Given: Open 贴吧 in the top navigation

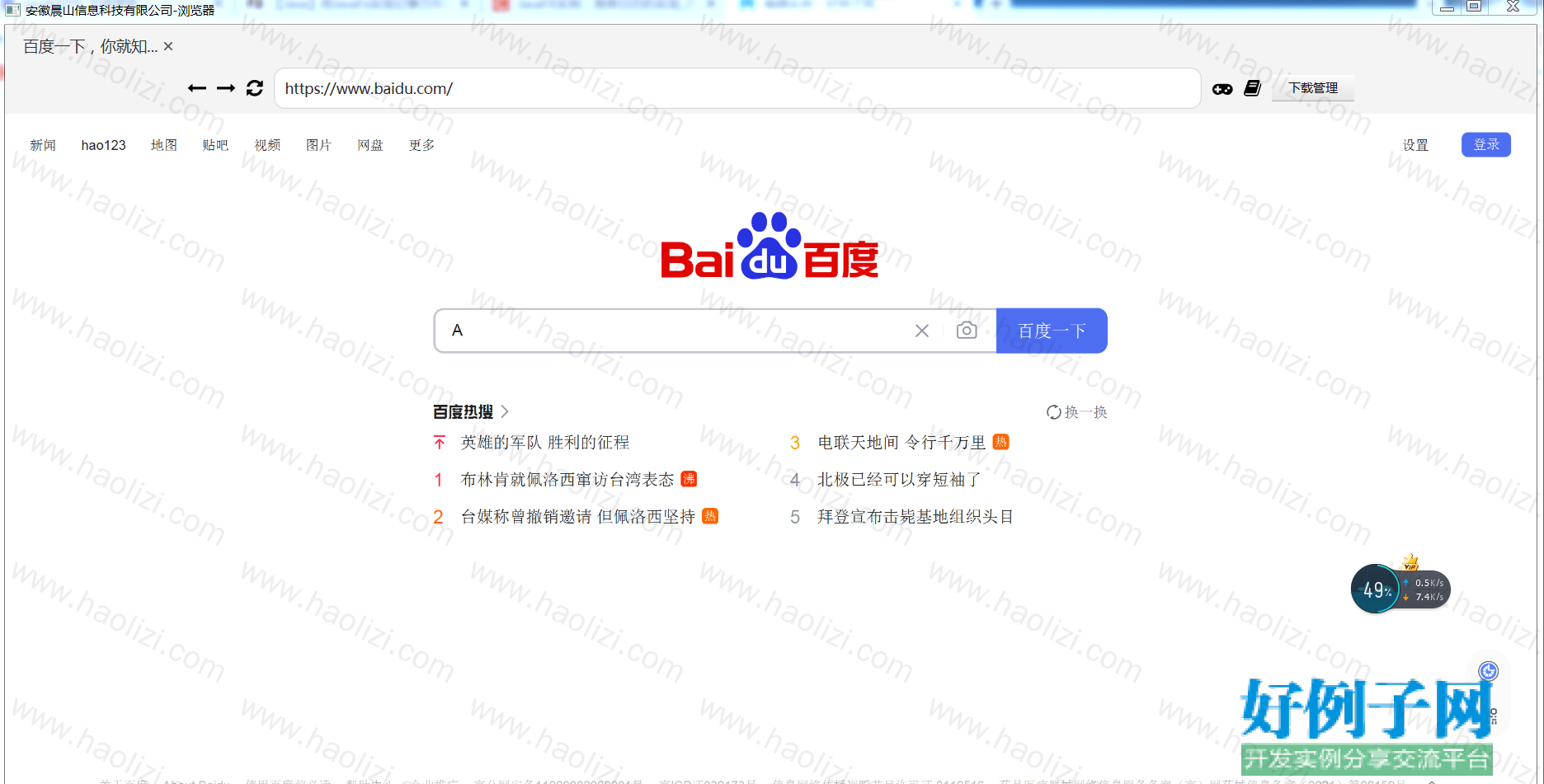Looking at the screenshot, I should [x=215, y=145].
